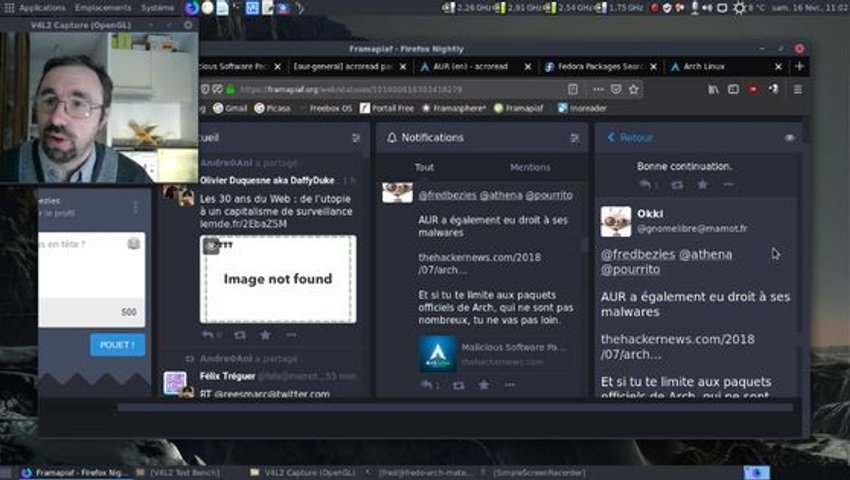The width and height of the screenshot is (850, 480).
Task: Favourite the 'Bonne continuation.' toot
Action: (x=703, y=185)
